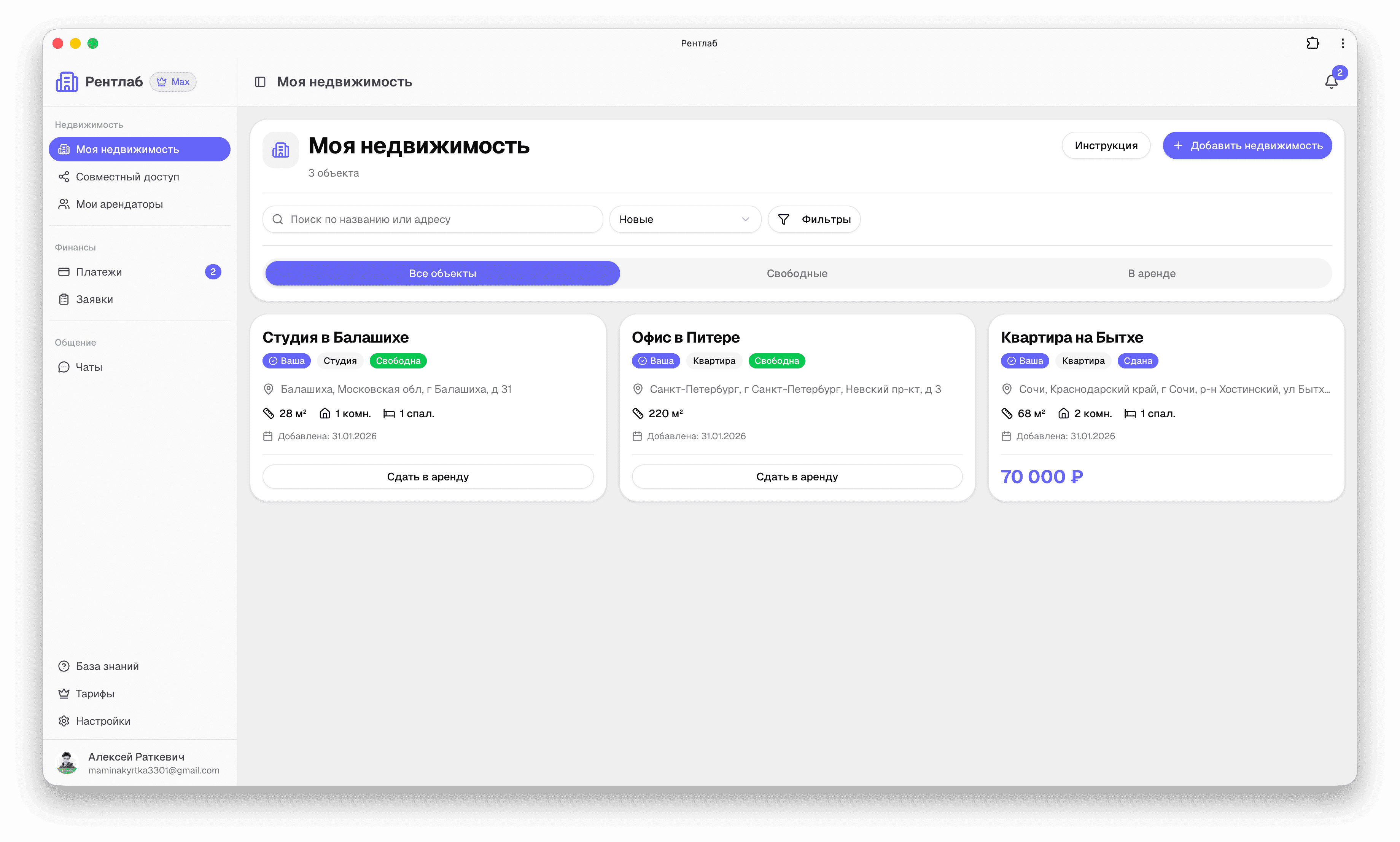Click the notification bell icon
Screen dimensions: 1400x842
pyautogui.click(x=1331, y=82)
